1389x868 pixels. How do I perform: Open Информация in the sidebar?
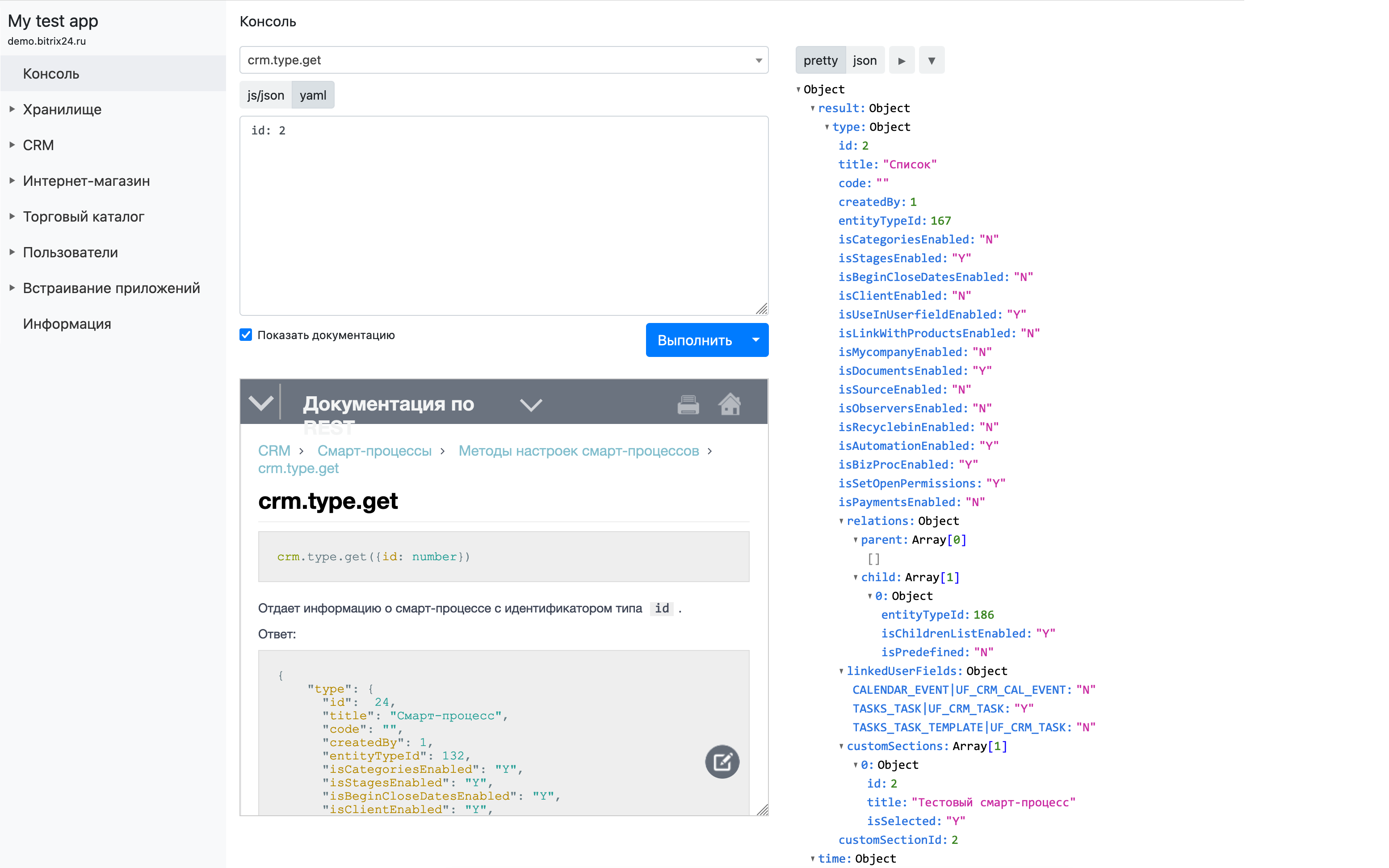tap(67, 324)
